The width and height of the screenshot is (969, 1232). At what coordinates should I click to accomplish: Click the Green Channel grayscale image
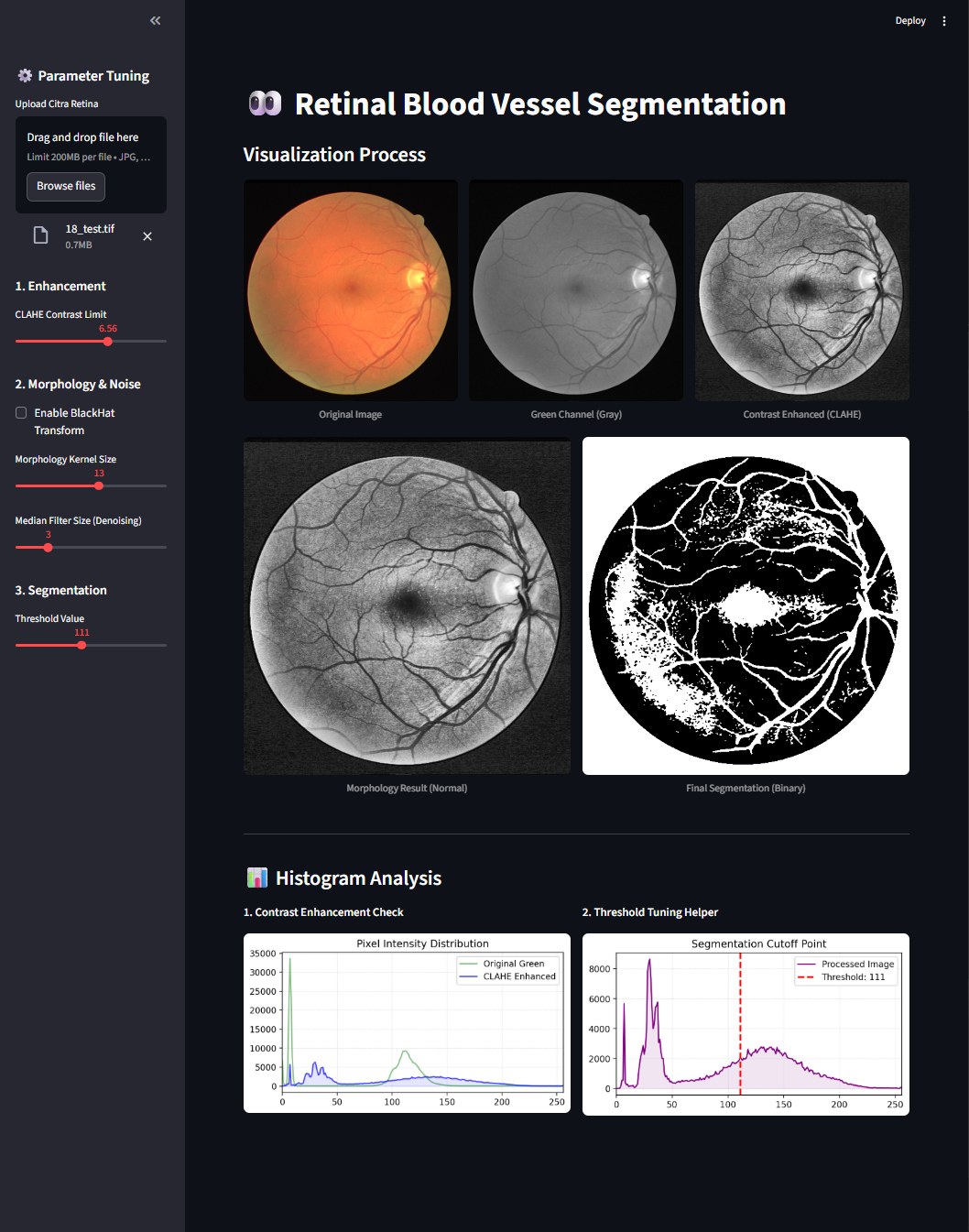coord(575,290)
